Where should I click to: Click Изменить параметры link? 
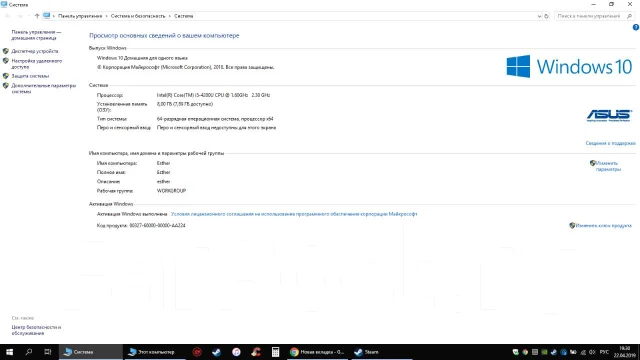608,166
